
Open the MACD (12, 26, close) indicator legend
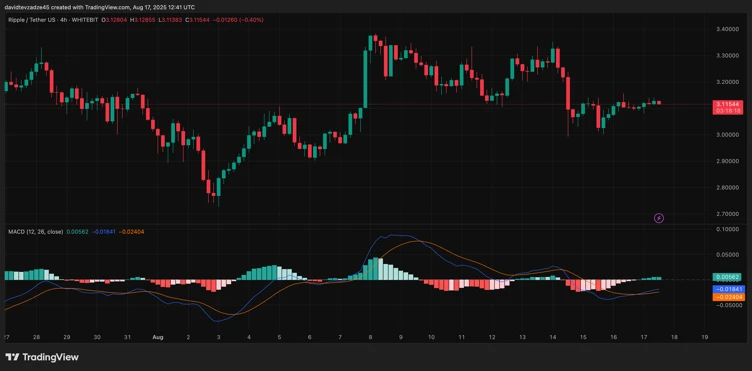35,232
